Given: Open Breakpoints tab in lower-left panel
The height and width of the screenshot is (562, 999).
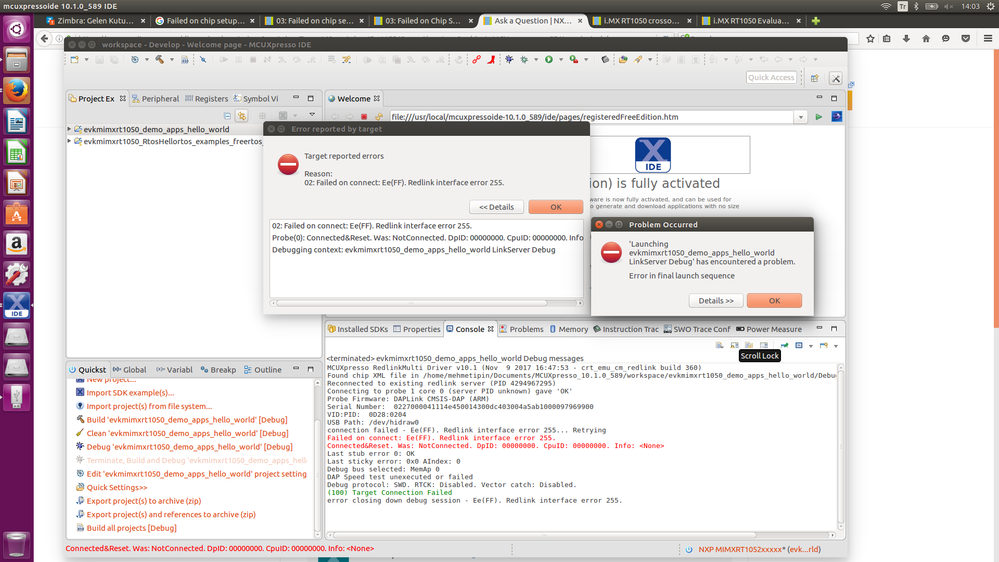Looking at the screenshot, I should pos(218,370).
